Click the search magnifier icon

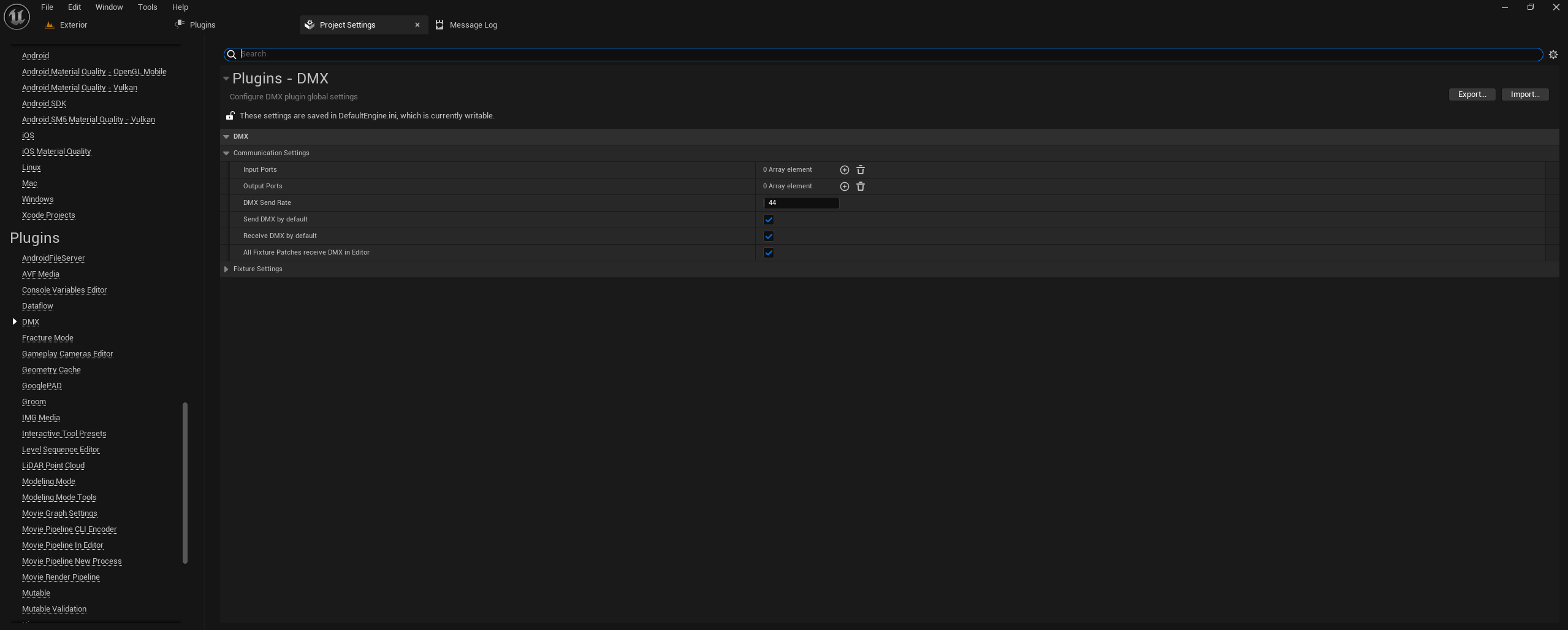point(232,55)
